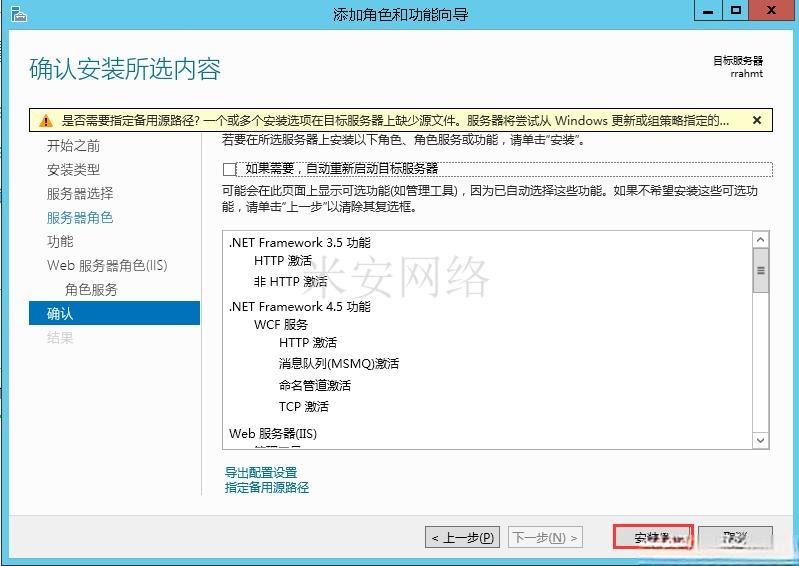
Task: Click the warning triangle icon in yellow banner
Action: coord(46,121)
